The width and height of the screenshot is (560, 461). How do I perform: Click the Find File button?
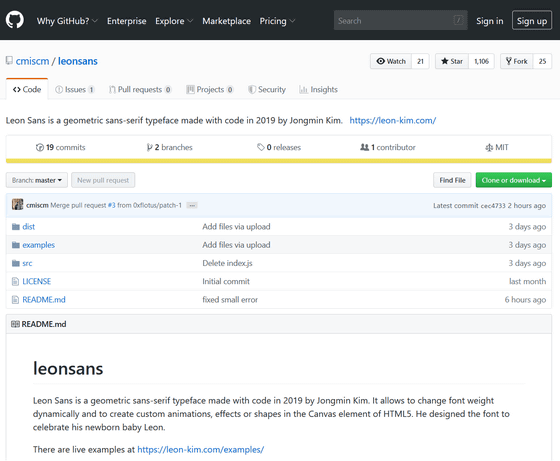pos(452,180)
